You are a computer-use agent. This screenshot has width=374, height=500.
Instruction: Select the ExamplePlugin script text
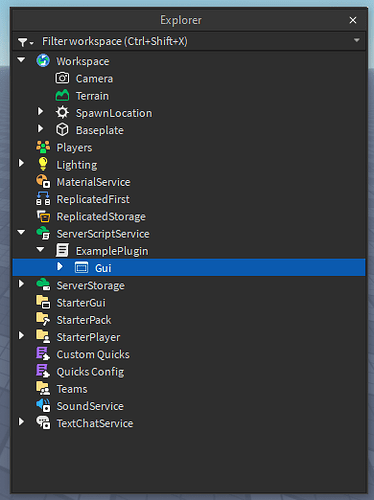point(112,251)
